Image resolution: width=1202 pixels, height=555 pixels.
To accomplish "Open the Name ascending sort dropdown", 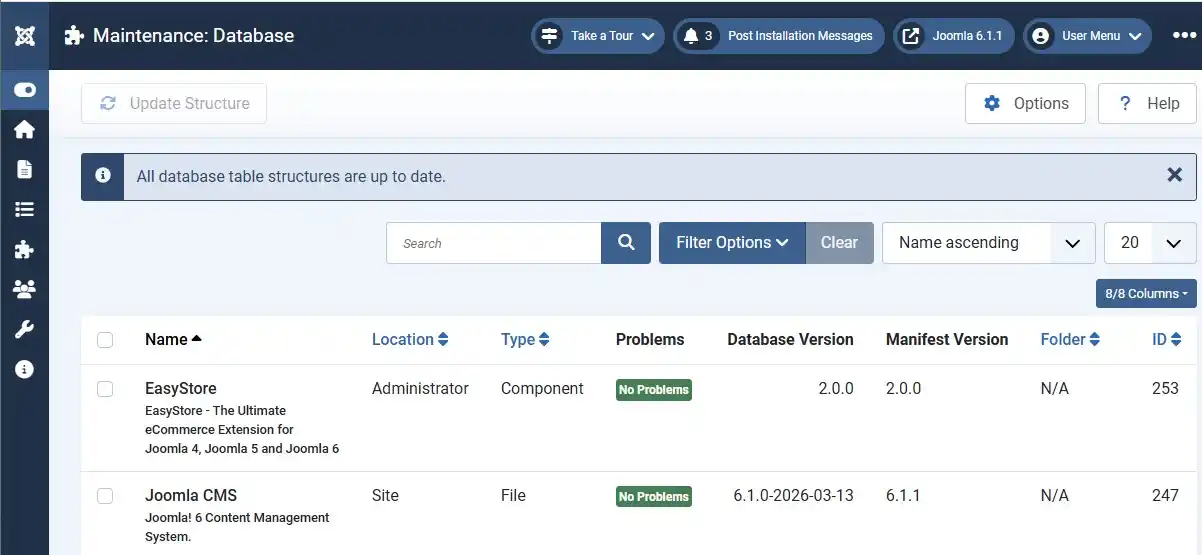I will click(989, 243).
